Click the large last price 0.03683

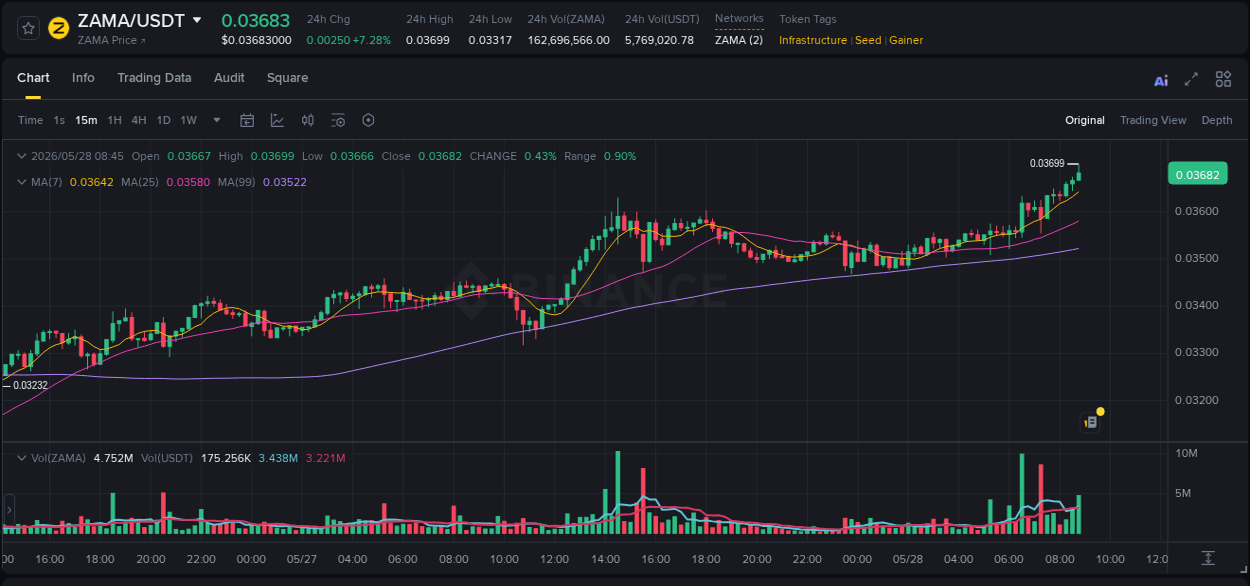pos(256,21)
